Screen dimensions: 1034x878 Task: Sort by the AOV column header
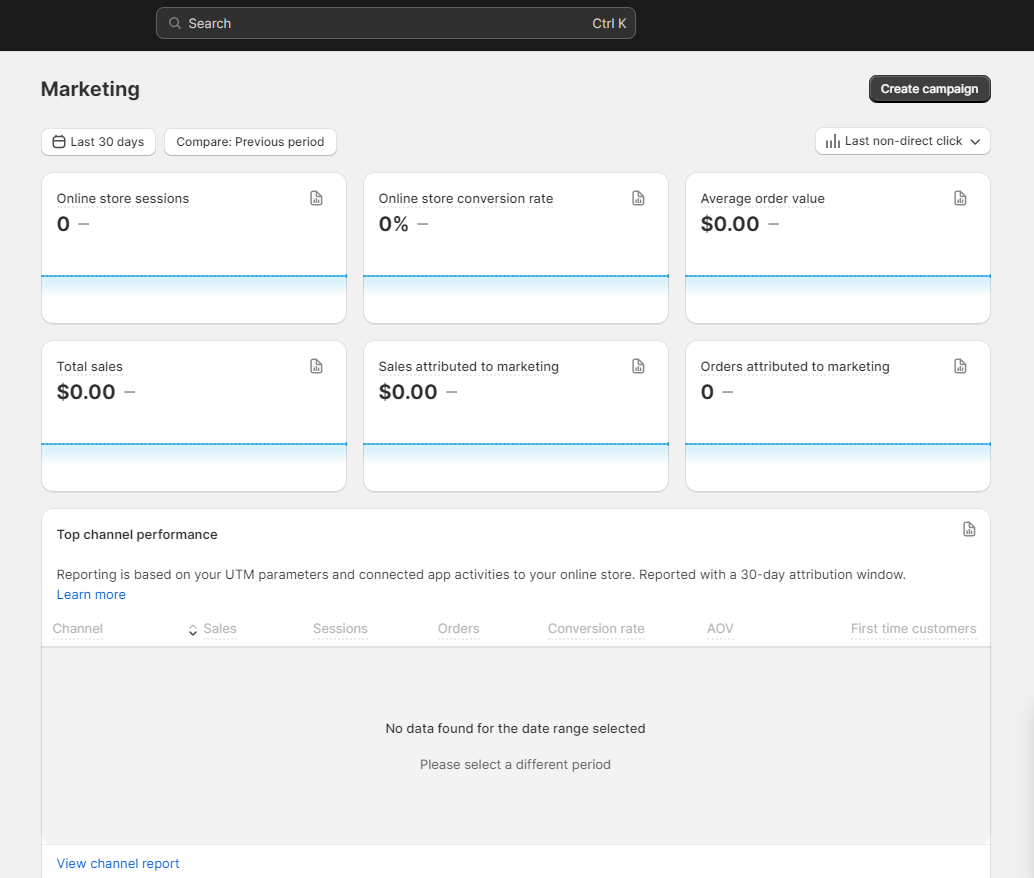(x=720, y=629)
